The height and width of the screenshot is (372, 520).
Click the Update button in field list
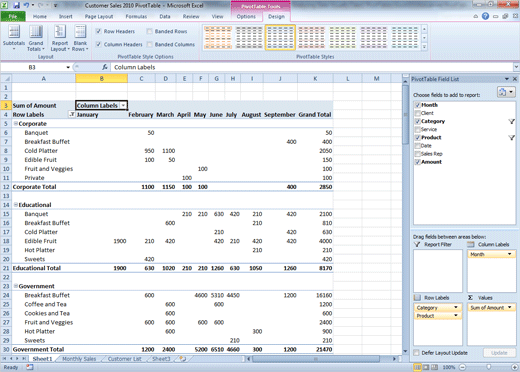(x=499, y=353)
